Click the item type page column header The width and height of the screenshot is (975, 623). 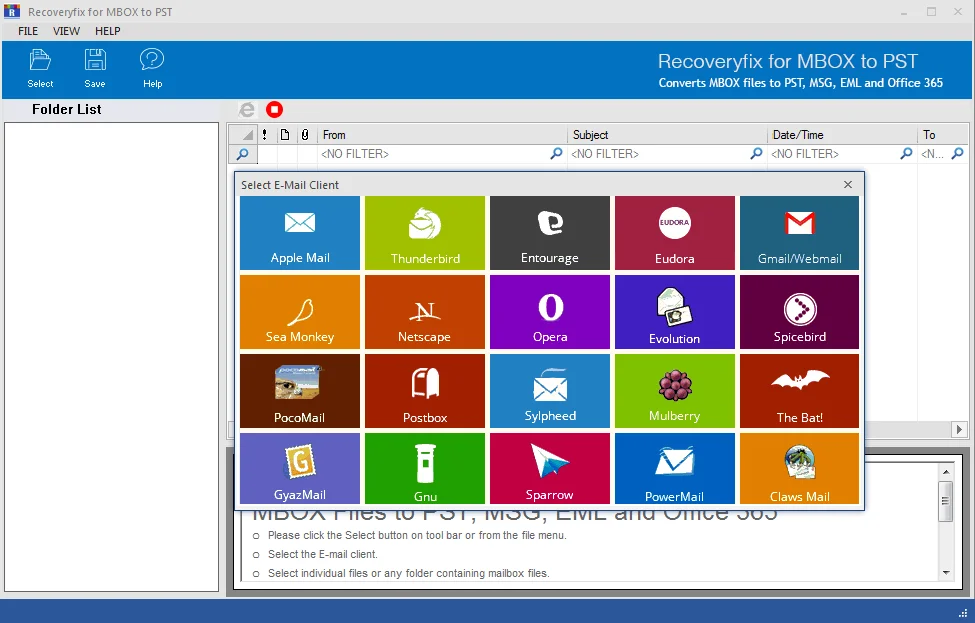[x=285, y=135]
